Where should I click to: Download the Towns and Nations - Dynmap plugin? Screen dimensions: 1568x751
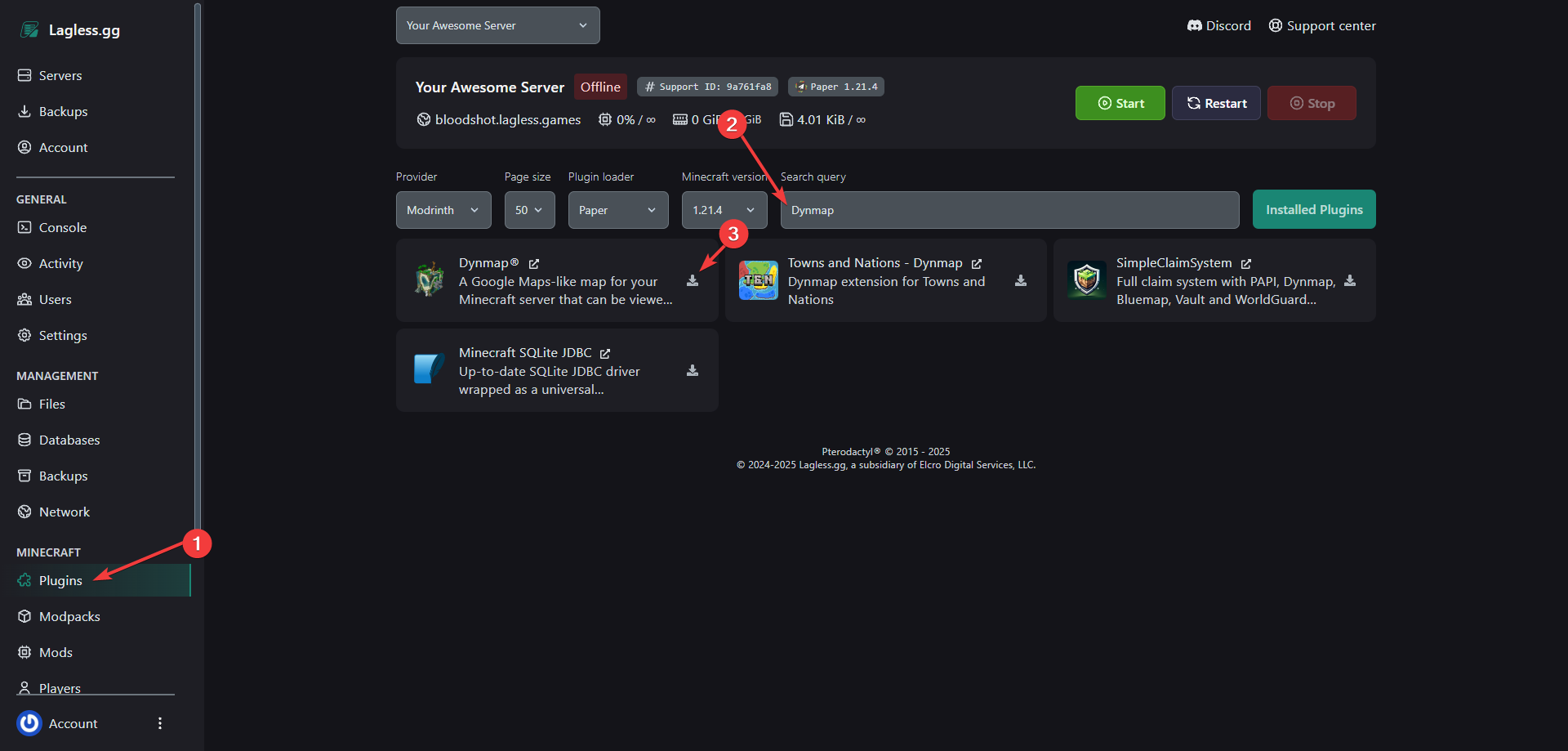1021,281
